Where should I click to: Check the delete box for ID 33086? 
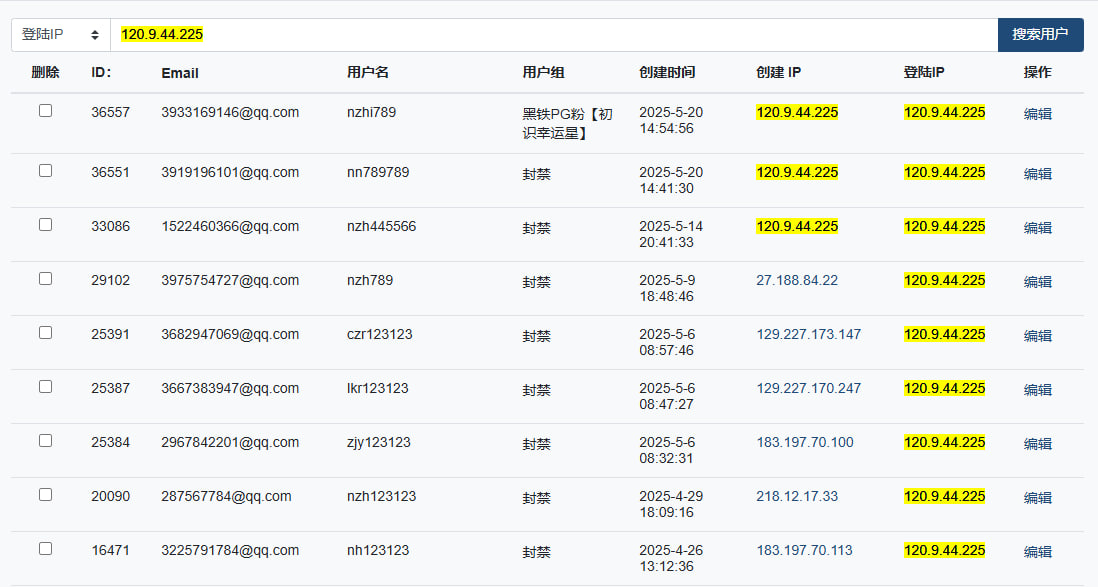[x=46, y=225]
